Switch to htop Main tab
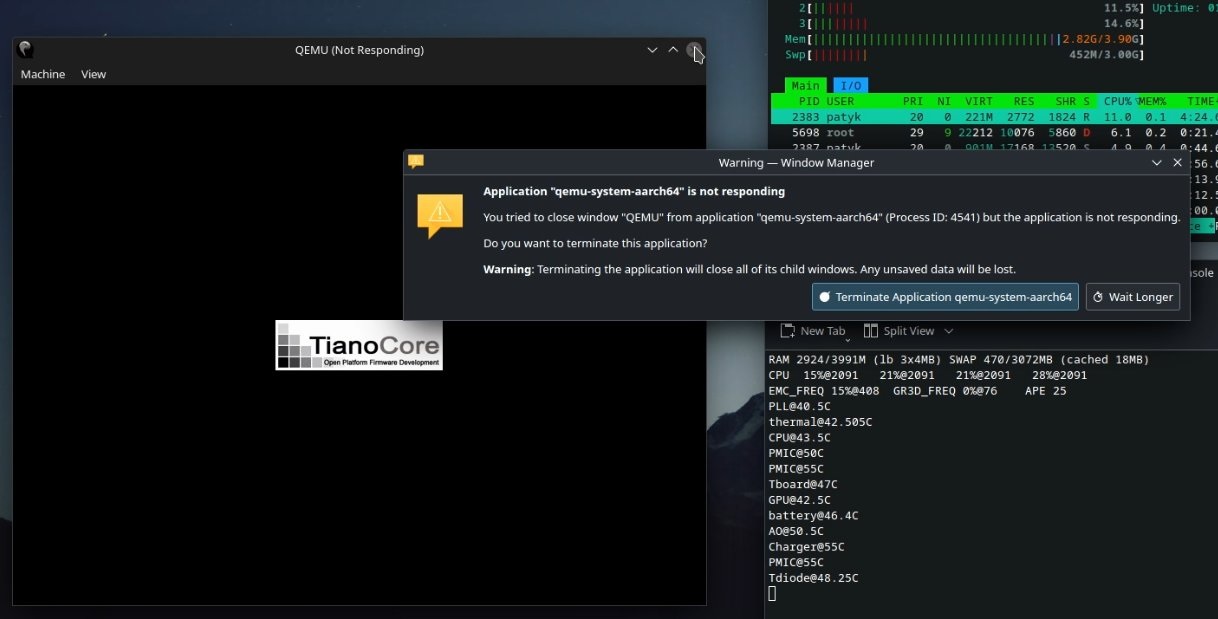The width and height of the screenshot is (1218, 619). (805, 86)
